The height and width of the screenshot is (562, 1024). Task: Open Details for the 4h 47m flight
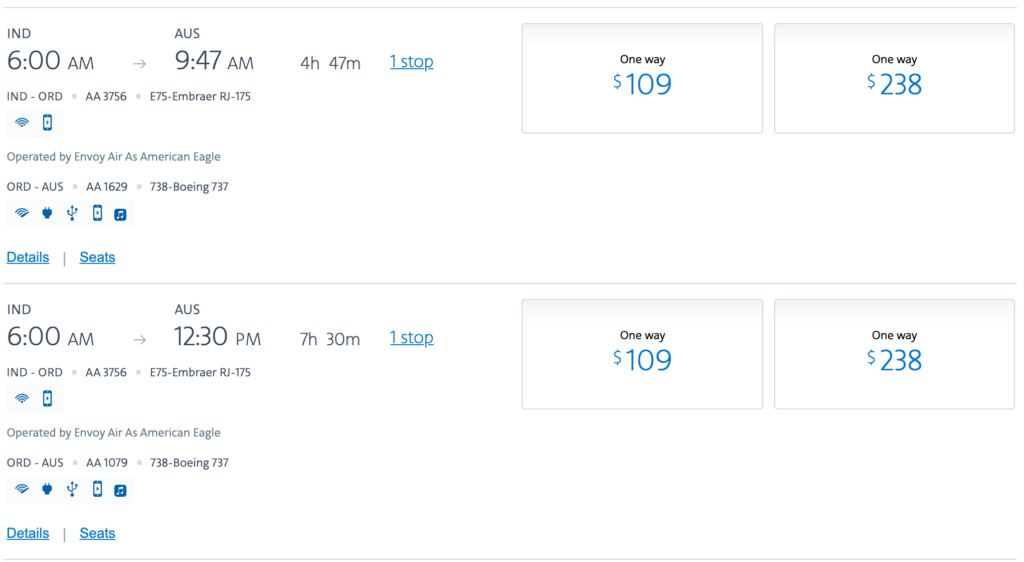(27, 257)
